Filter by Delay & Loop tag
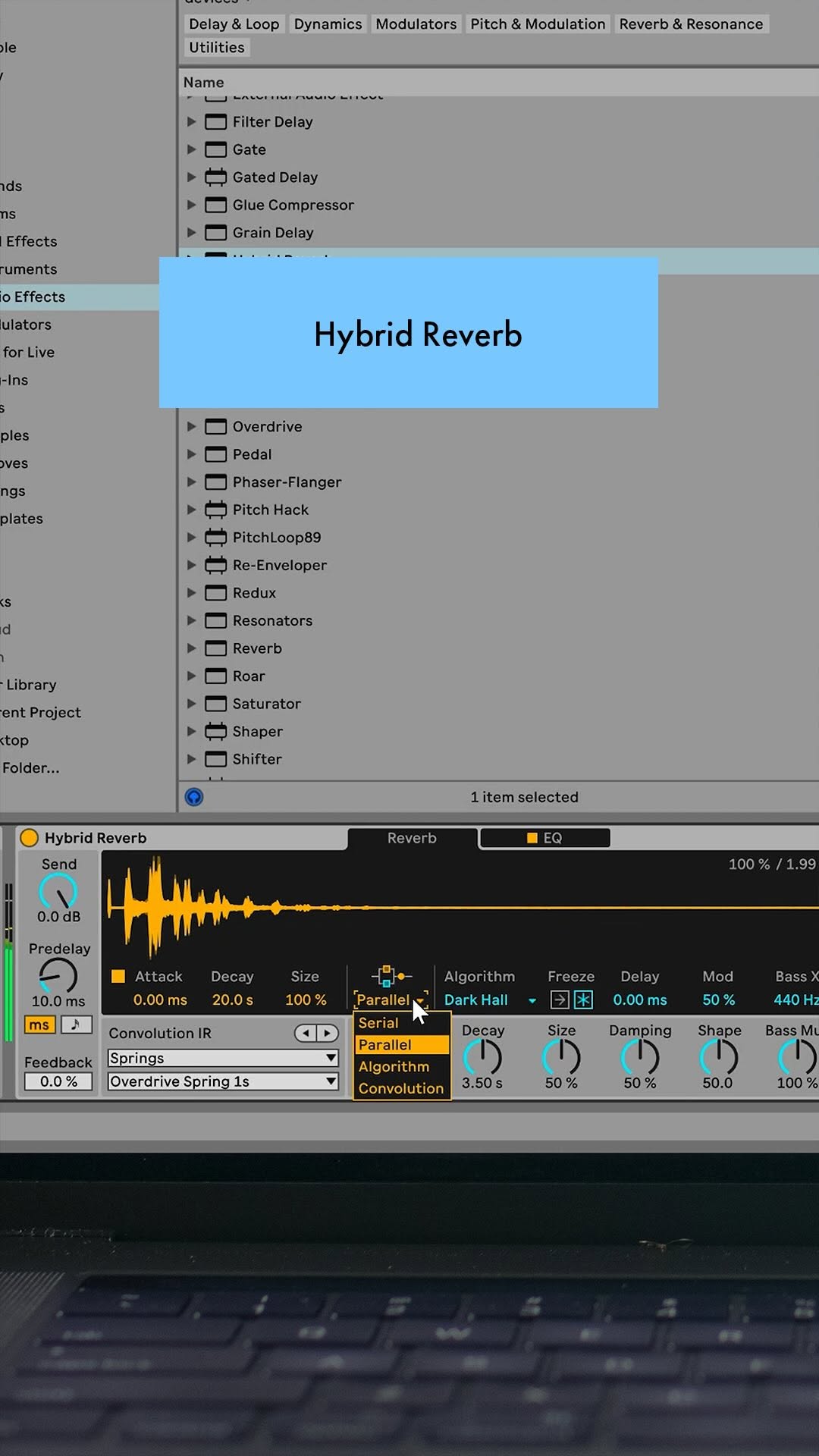The image size is (819, 1456). click(x=234, y=24)
